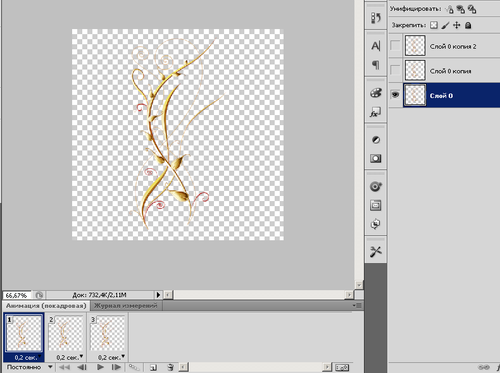Select animation frame 2
This screenshot has width=500, height=373.
(x=66, y=333)
